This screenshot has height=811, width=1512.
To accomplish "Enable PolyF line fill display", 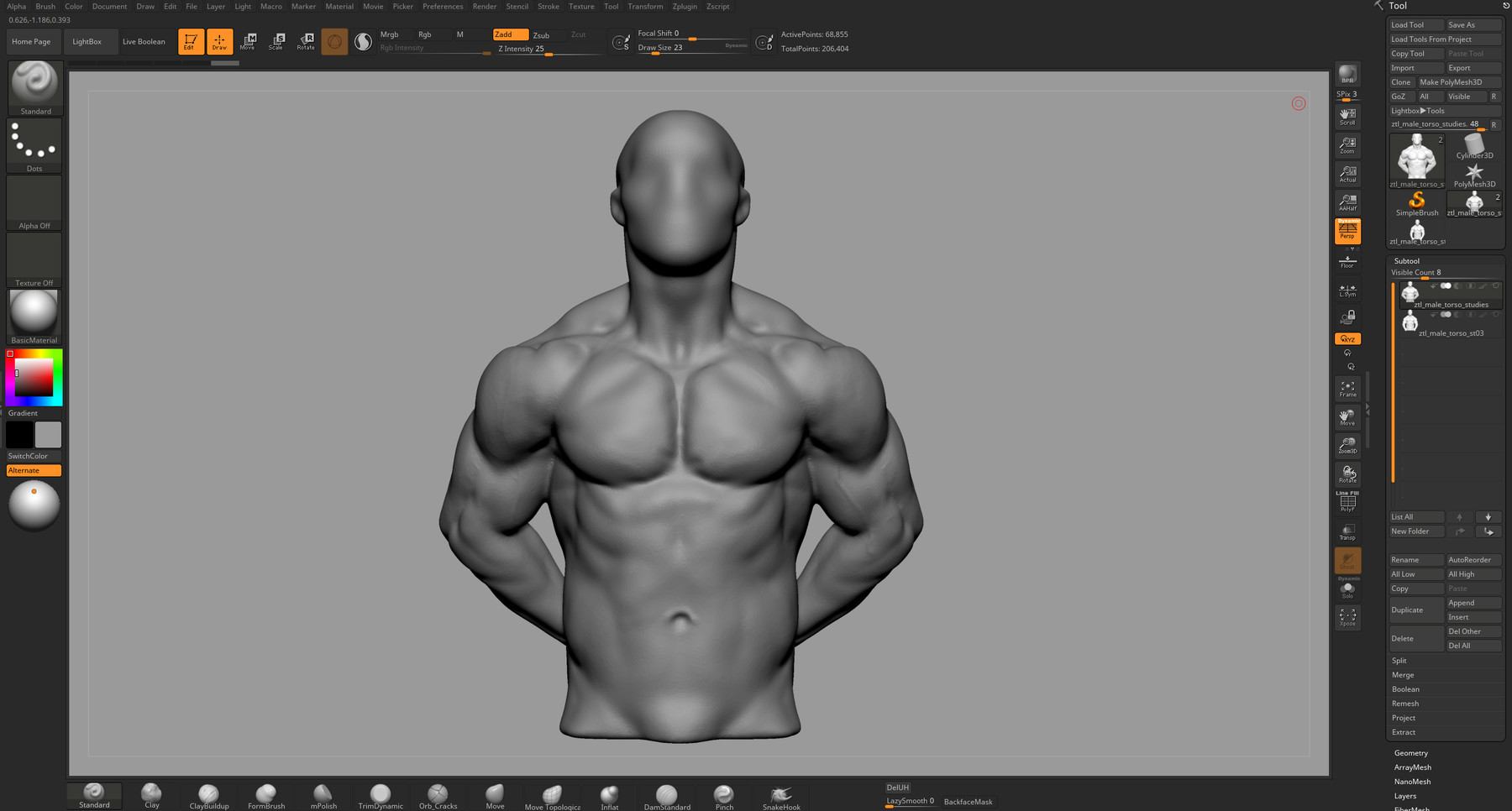I will click(1347, 502).
